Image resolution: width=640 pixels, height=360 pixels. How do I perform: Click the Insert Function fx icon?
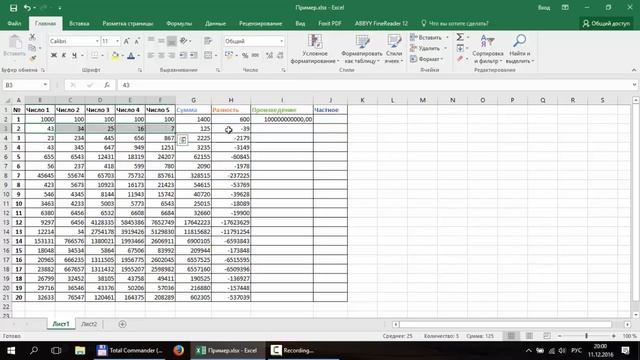(x=107, y=85)
